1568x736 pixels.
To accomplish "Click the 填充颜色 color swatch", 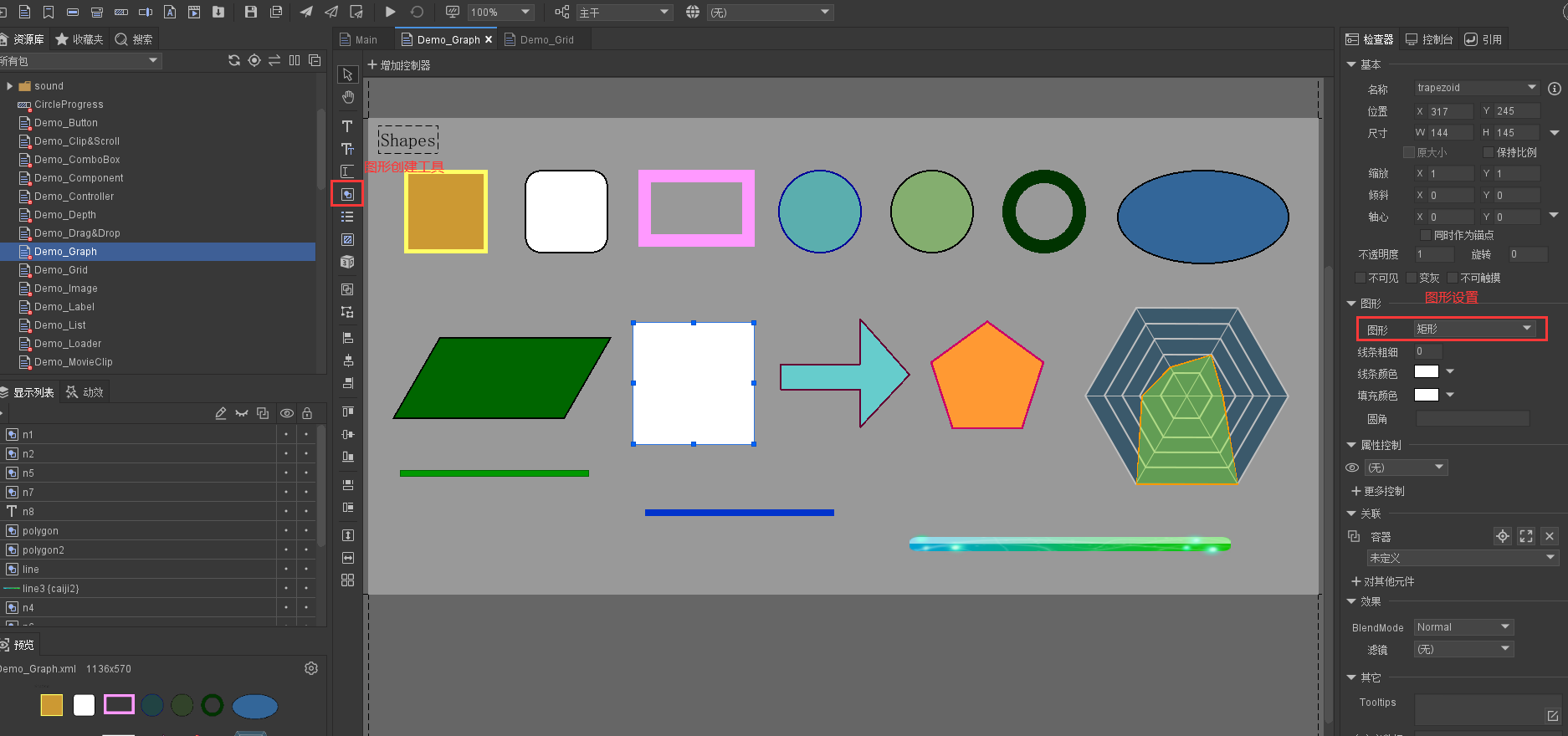I will [x=1426, y=395].
